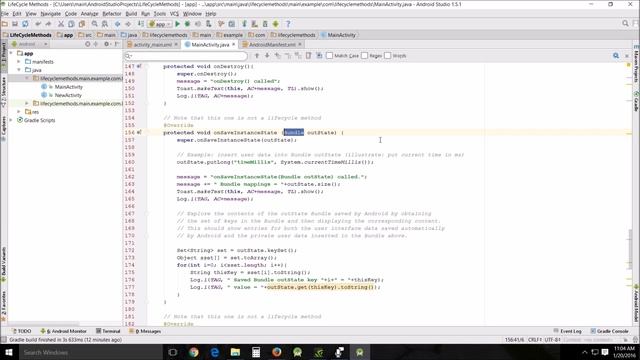640x360 pixels.
Task: Click the Paste toolbar icon
Action: (x=82, y=24)
